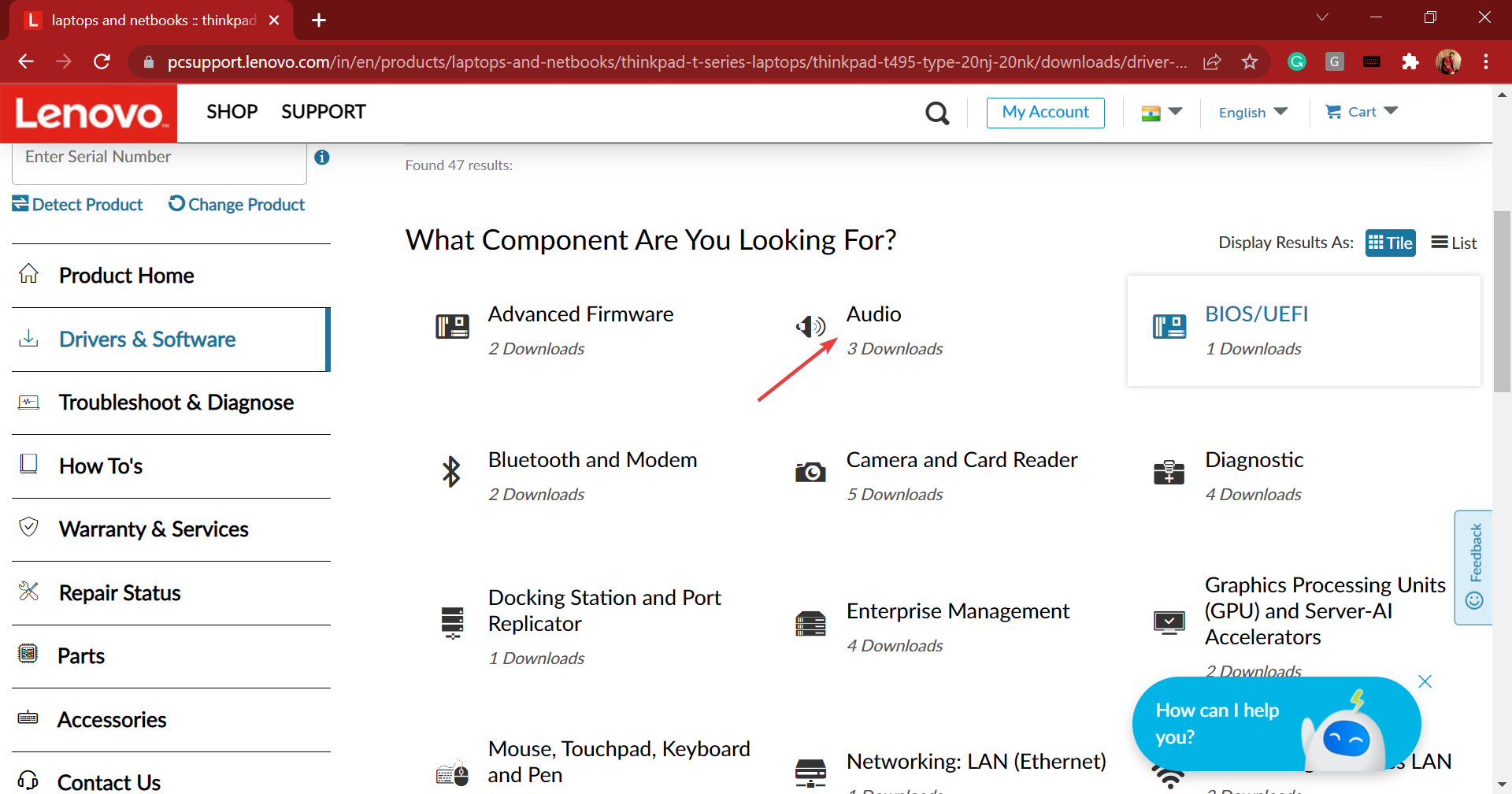Viewport: 1512px width, 794px height.
Task: Click the browser address bar
Action: (x=677, y=61)
